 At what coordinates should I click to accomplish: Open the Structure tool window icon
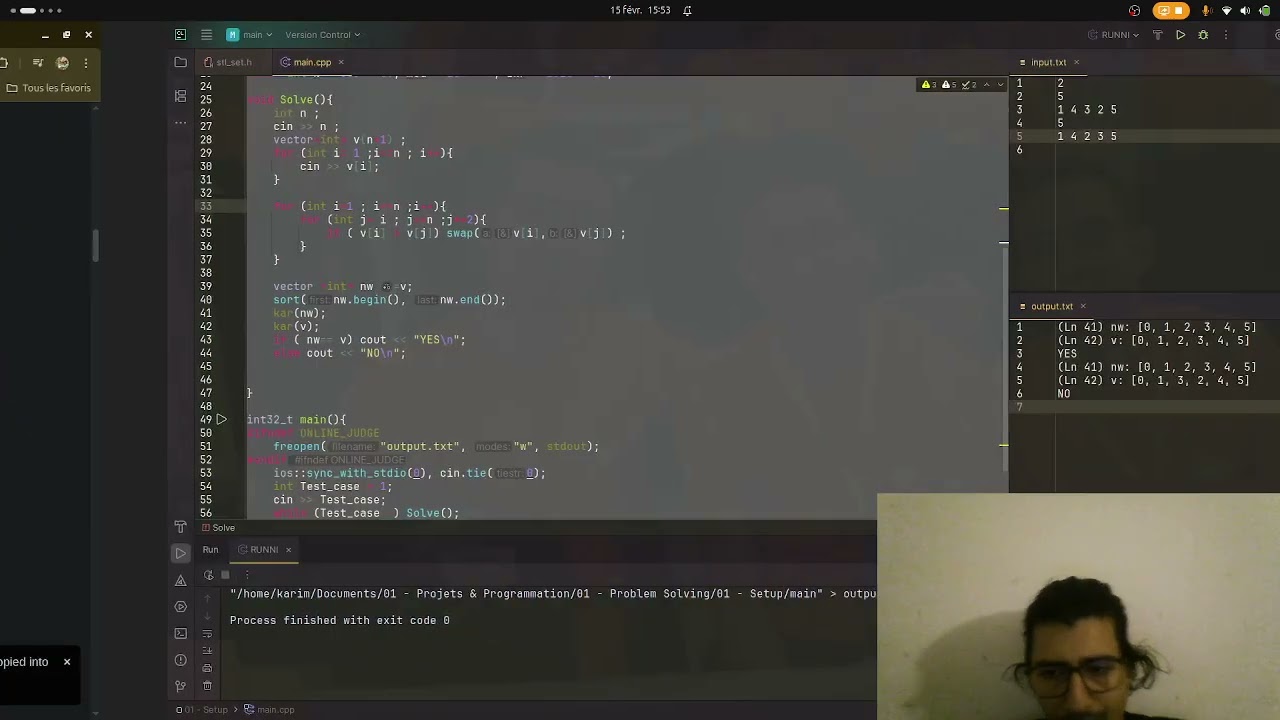[x=180, y=96]
